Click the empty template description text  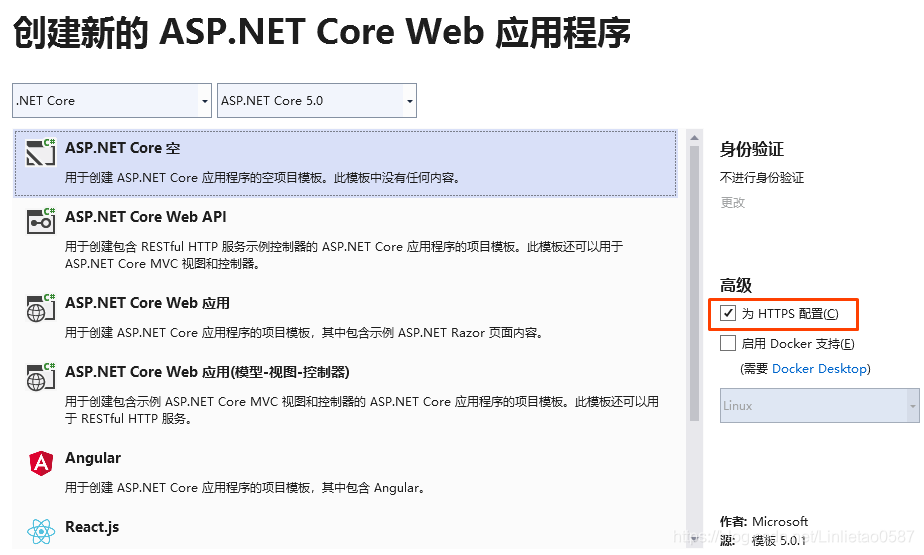pos(262,178)
